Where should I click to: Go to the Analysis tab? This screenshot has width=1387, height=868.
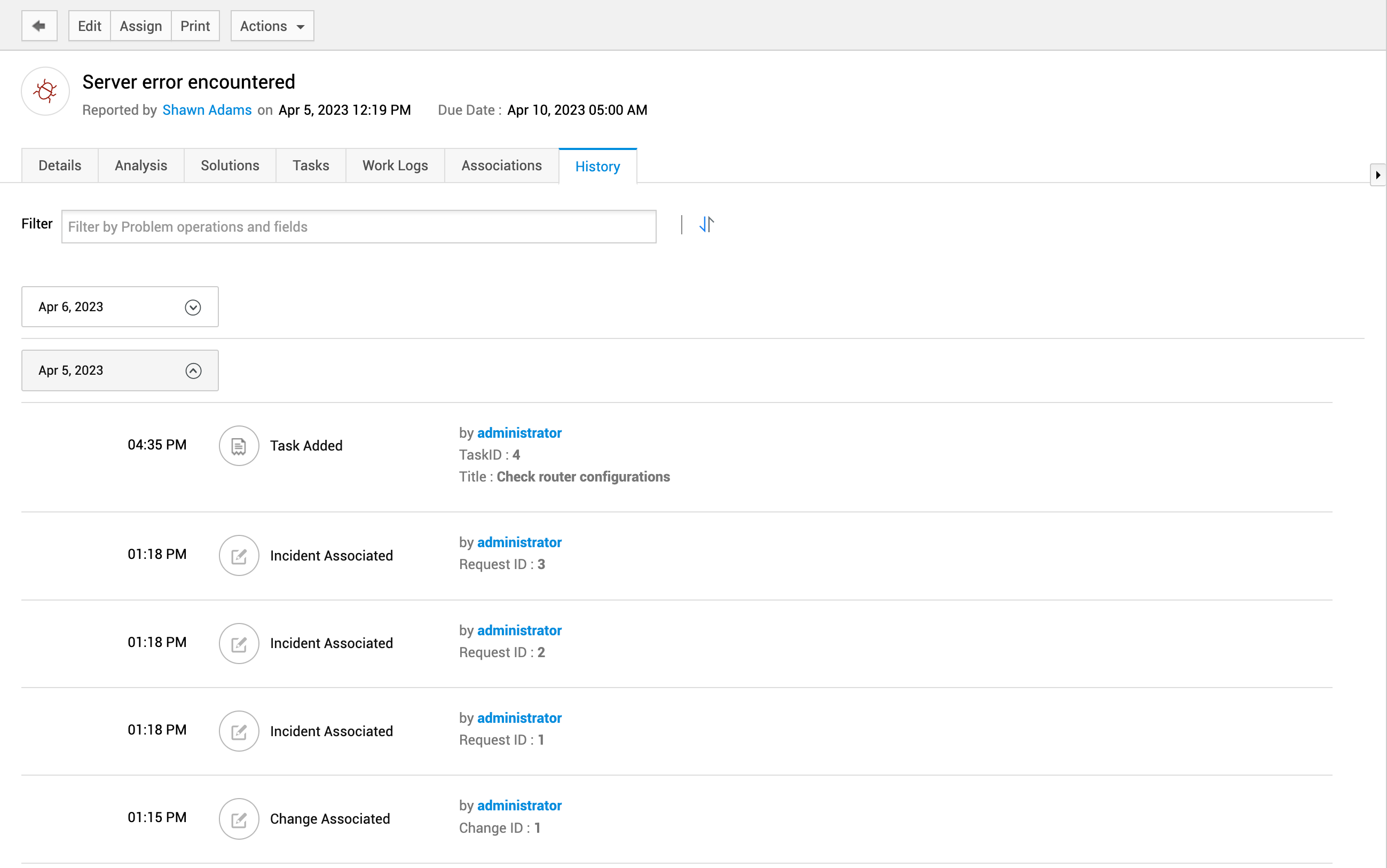(x=140, y=166)
